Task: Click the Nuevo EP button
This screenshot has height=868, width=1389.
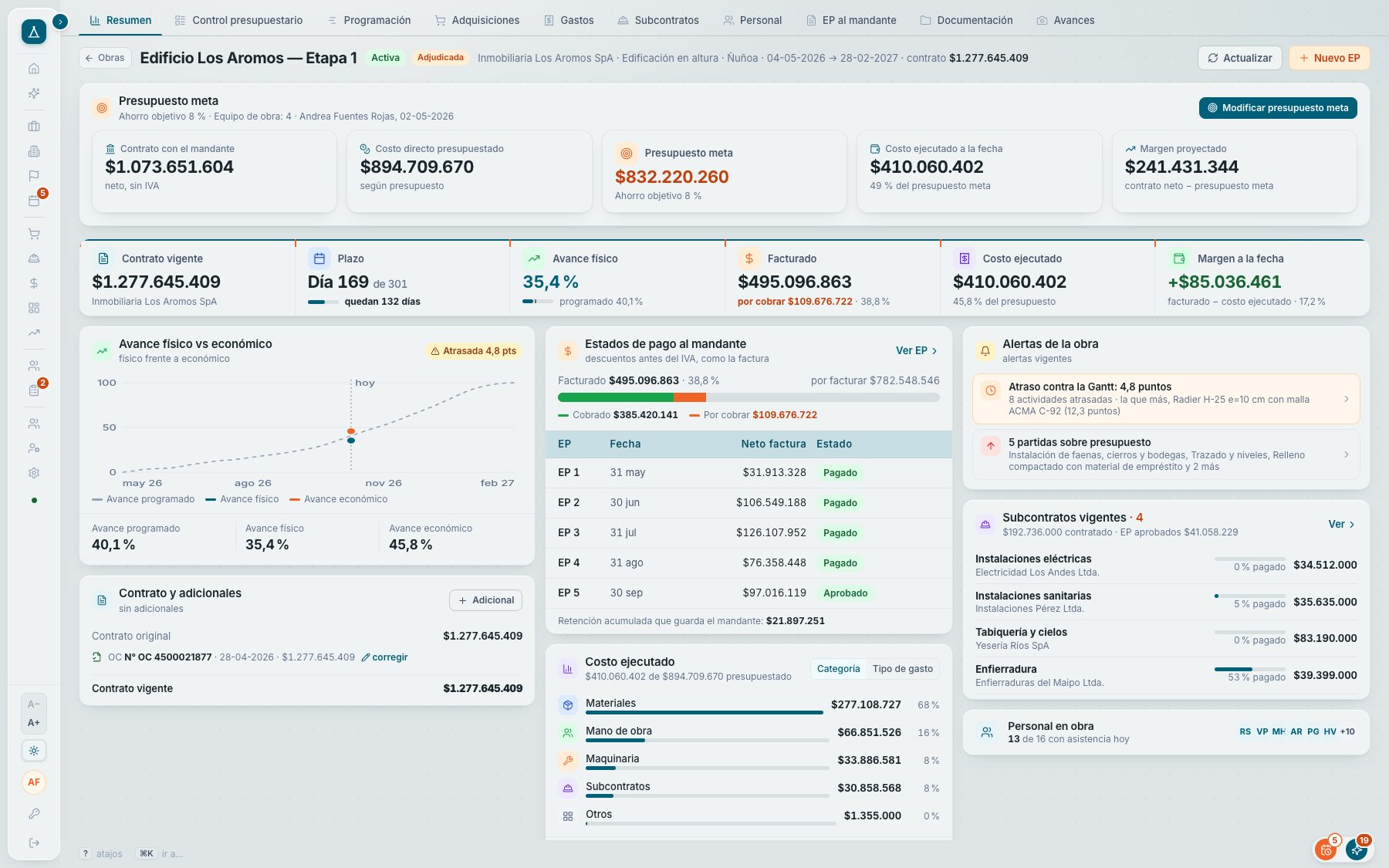Action: click(1330, 58)
